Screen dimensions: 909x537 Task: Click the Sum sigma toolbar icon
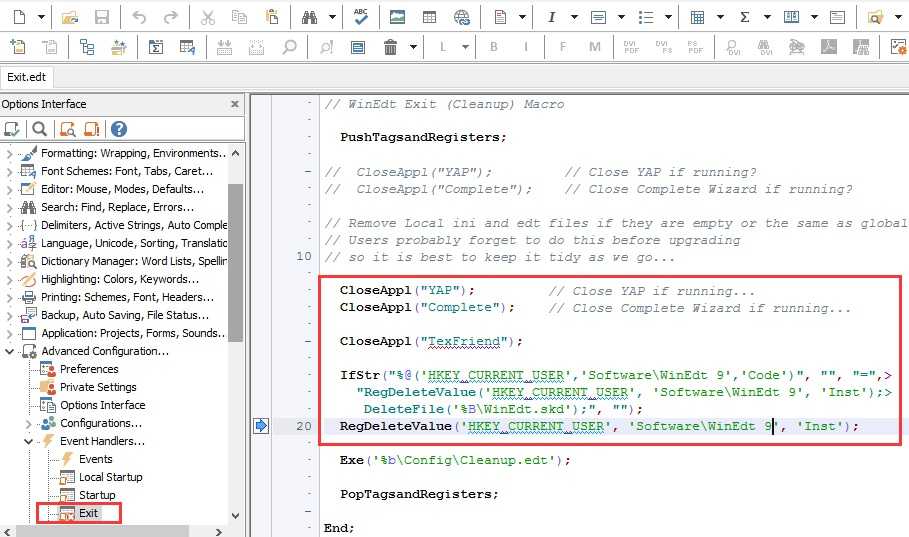click(744, 17)
